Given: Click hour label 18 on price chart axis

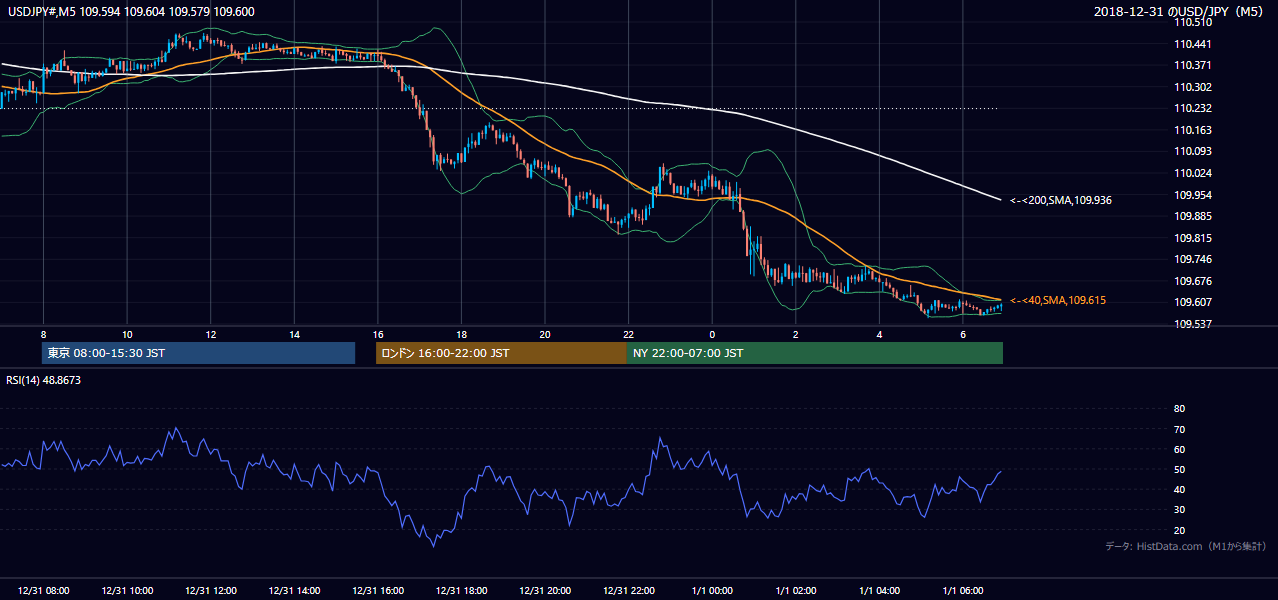Looking at the screenshot, I should 461,334.
